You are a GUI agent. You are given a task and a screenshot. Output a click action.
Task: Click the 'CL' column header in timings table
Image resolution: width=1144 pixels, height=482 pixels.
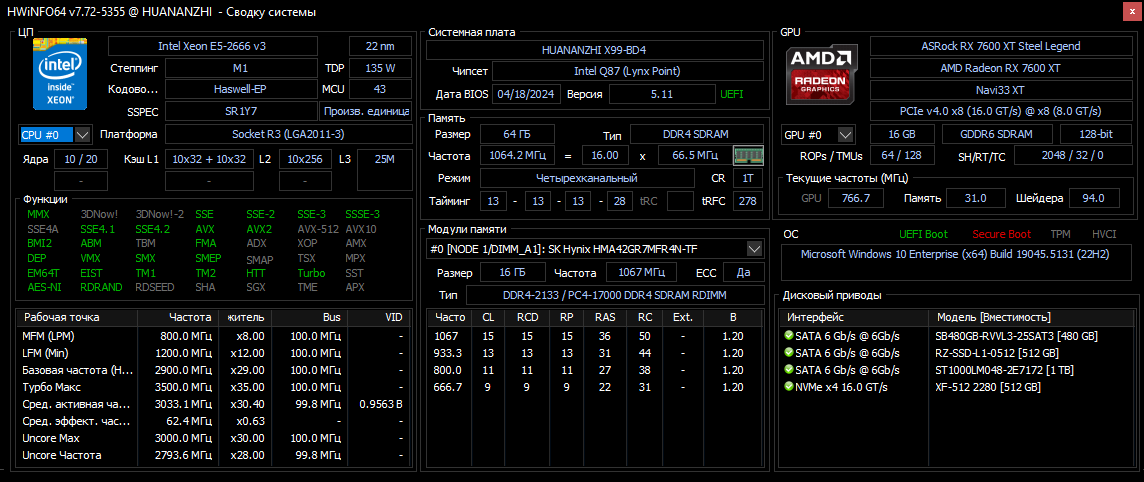pyautogui.click(x=487, y=317)
